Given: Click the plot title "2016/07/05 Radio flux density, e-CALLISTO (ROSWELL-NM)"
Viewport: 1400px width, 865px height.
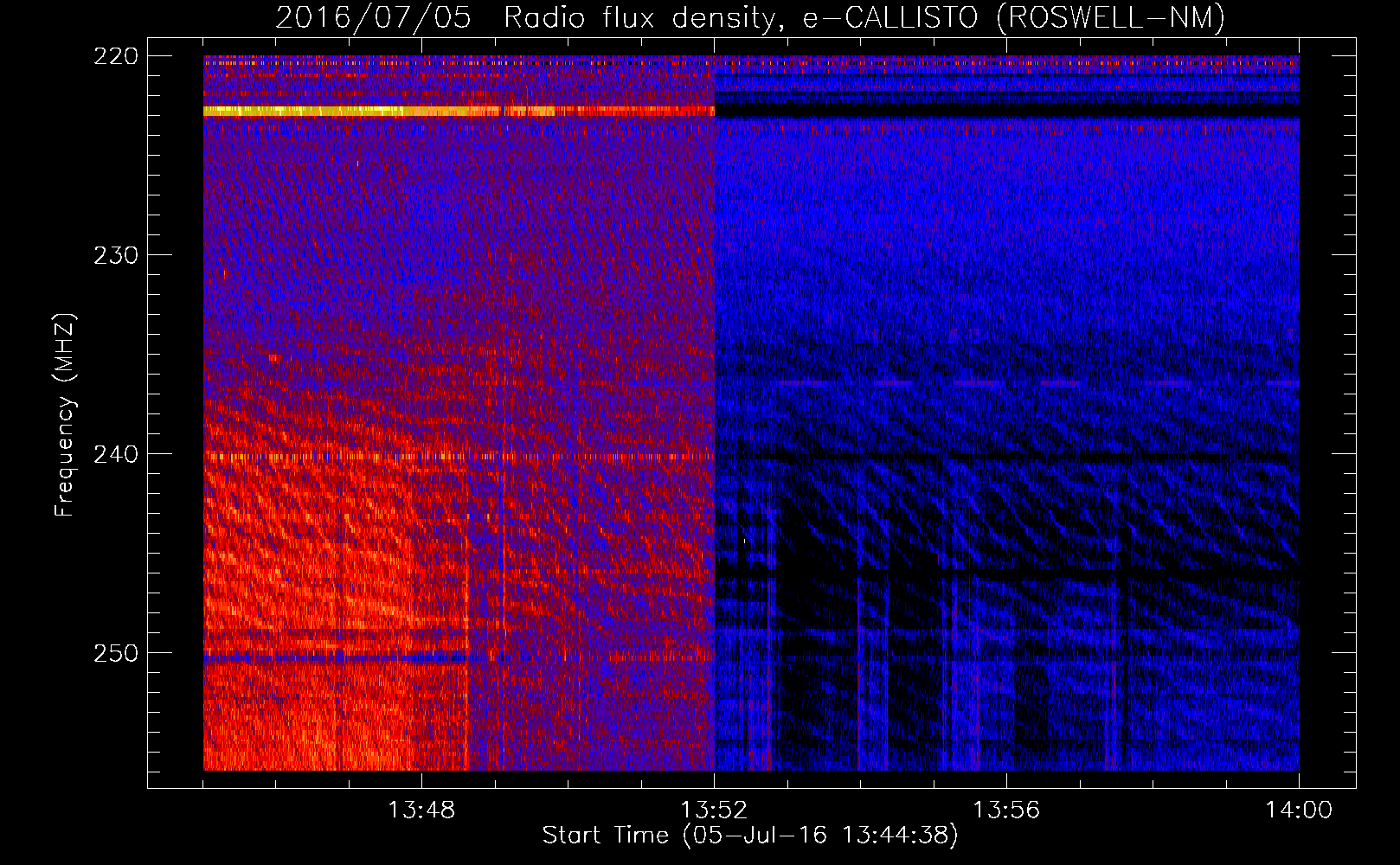Looking at the screenshot, I should 750,17.
